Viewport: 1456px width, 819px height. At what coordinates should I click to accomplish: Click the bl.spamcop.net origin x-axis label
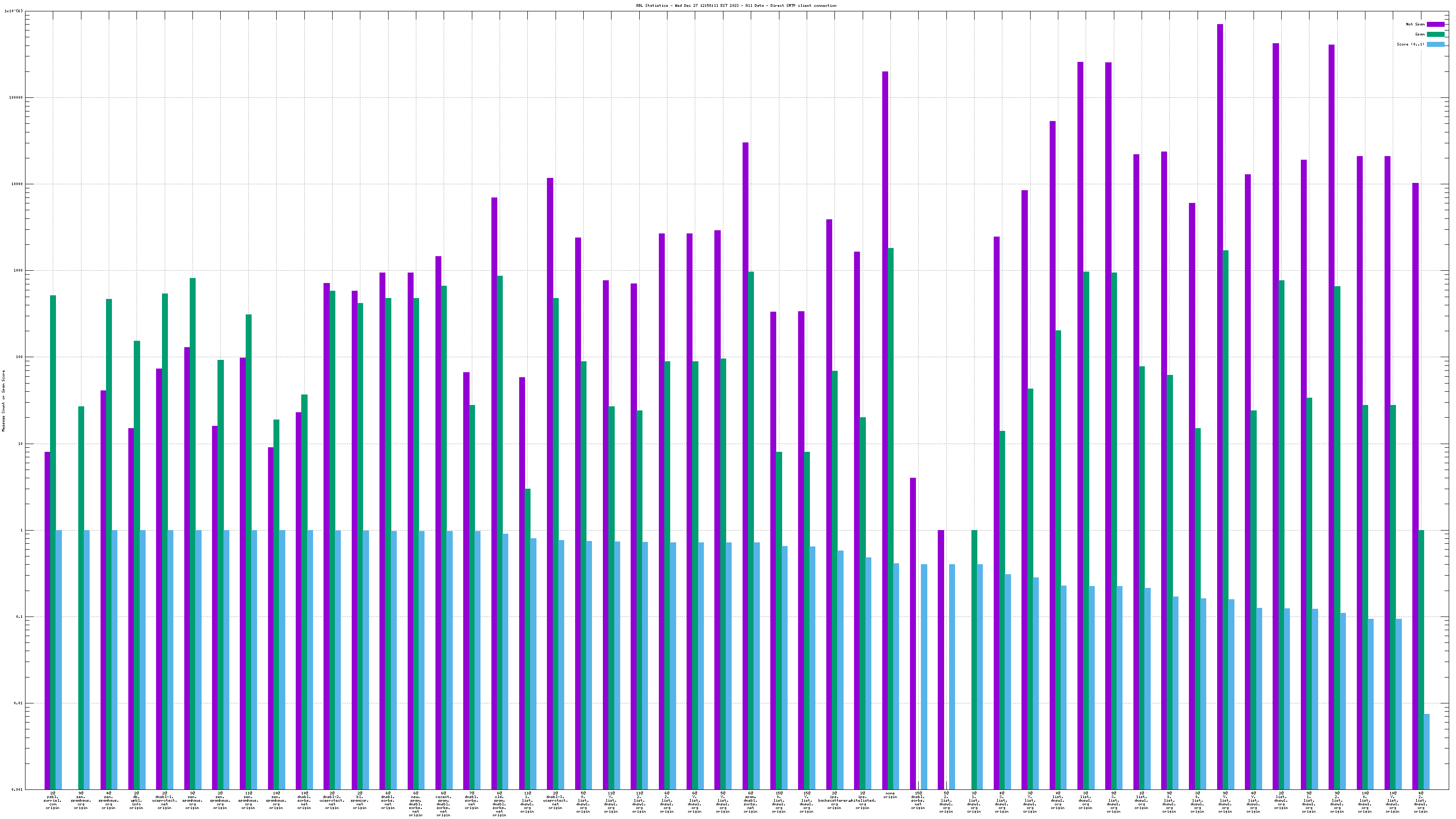point(359,800)
